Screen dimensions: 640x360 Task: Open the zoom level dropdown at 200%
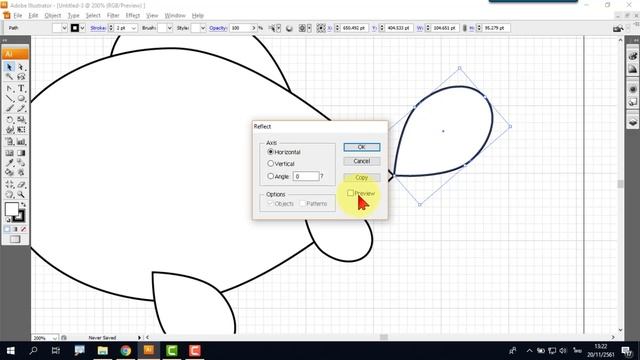tap(54, 338)
